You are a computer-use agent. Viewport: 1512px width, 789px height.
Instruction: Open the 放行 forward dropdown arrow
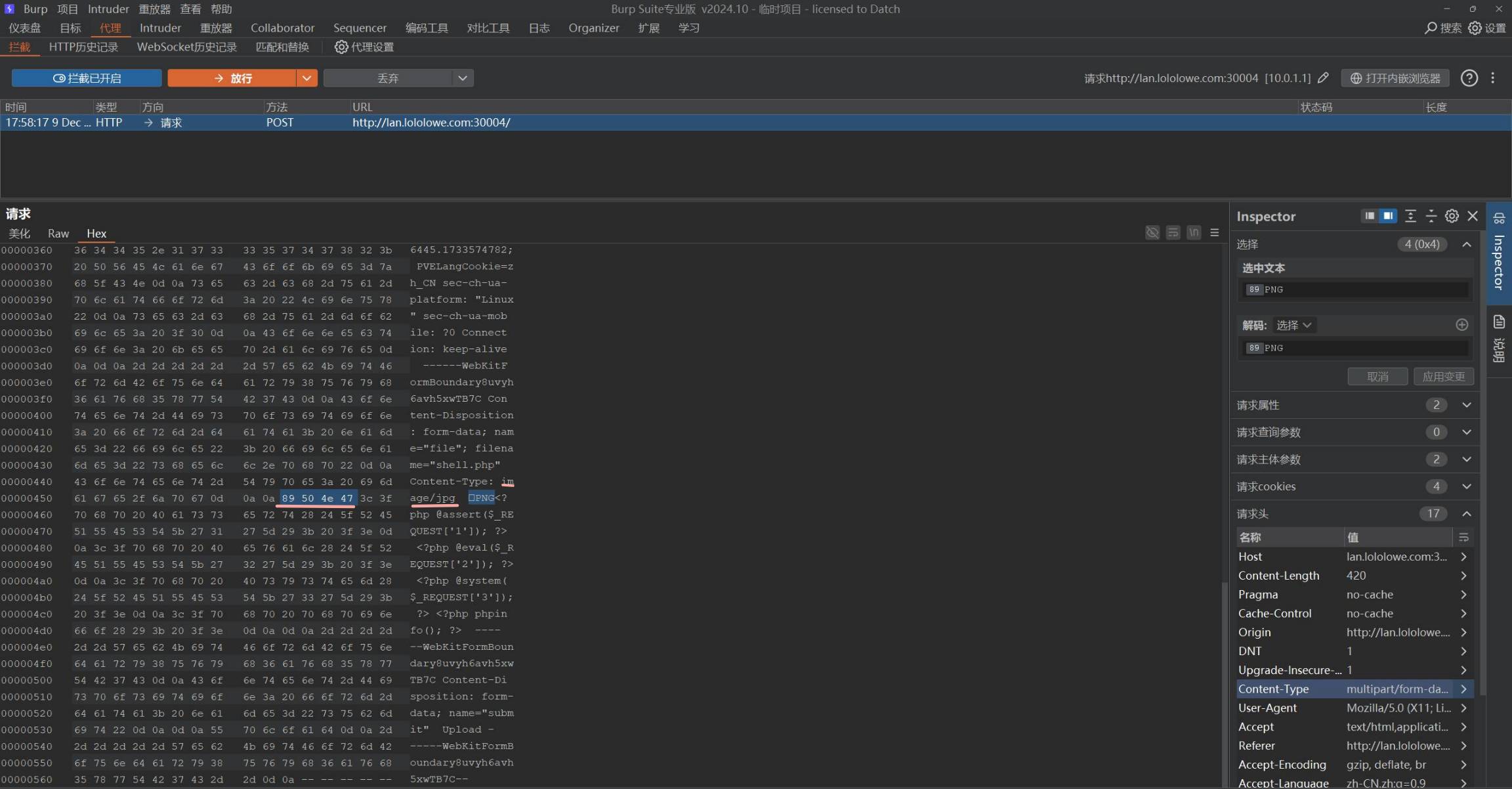(x=306, y=78)
